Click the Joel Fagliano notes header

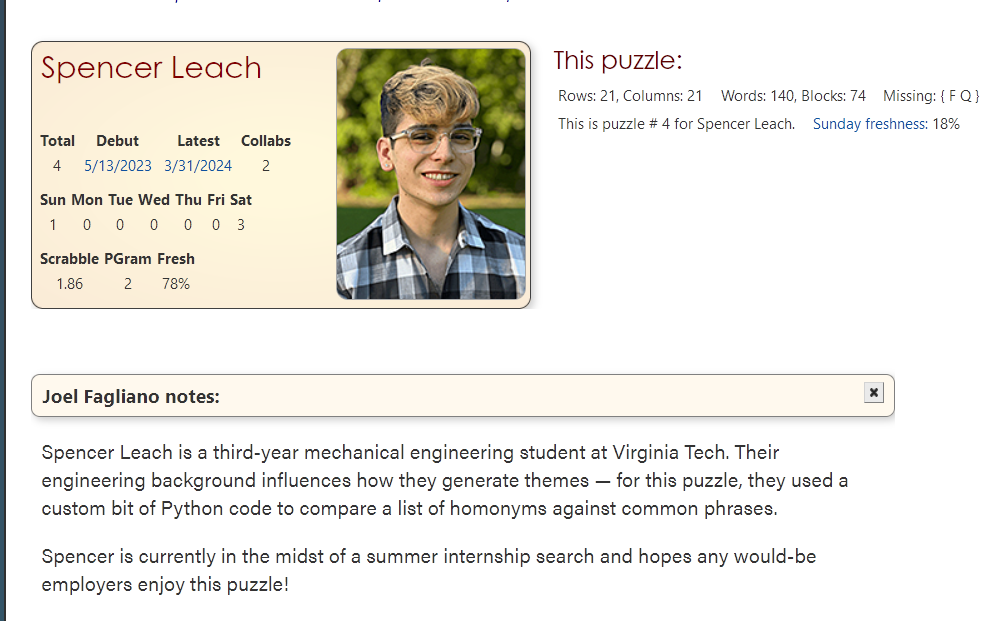pos(131,397)
